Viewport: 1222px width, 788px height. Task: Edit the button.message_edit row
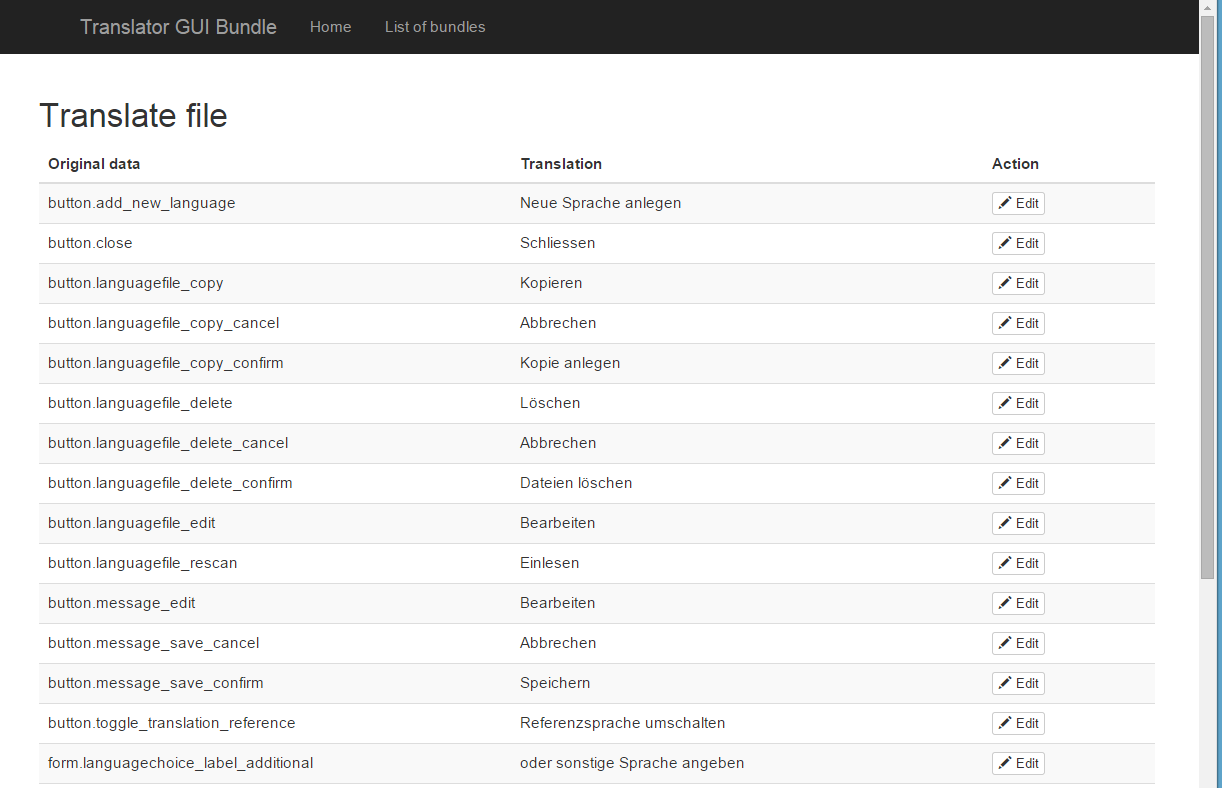point(1018,603)
